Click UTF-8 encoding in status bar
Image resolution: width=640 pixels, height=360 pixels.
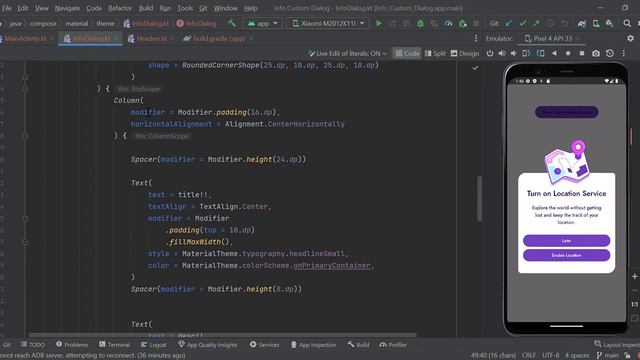[x=550, y=356]
